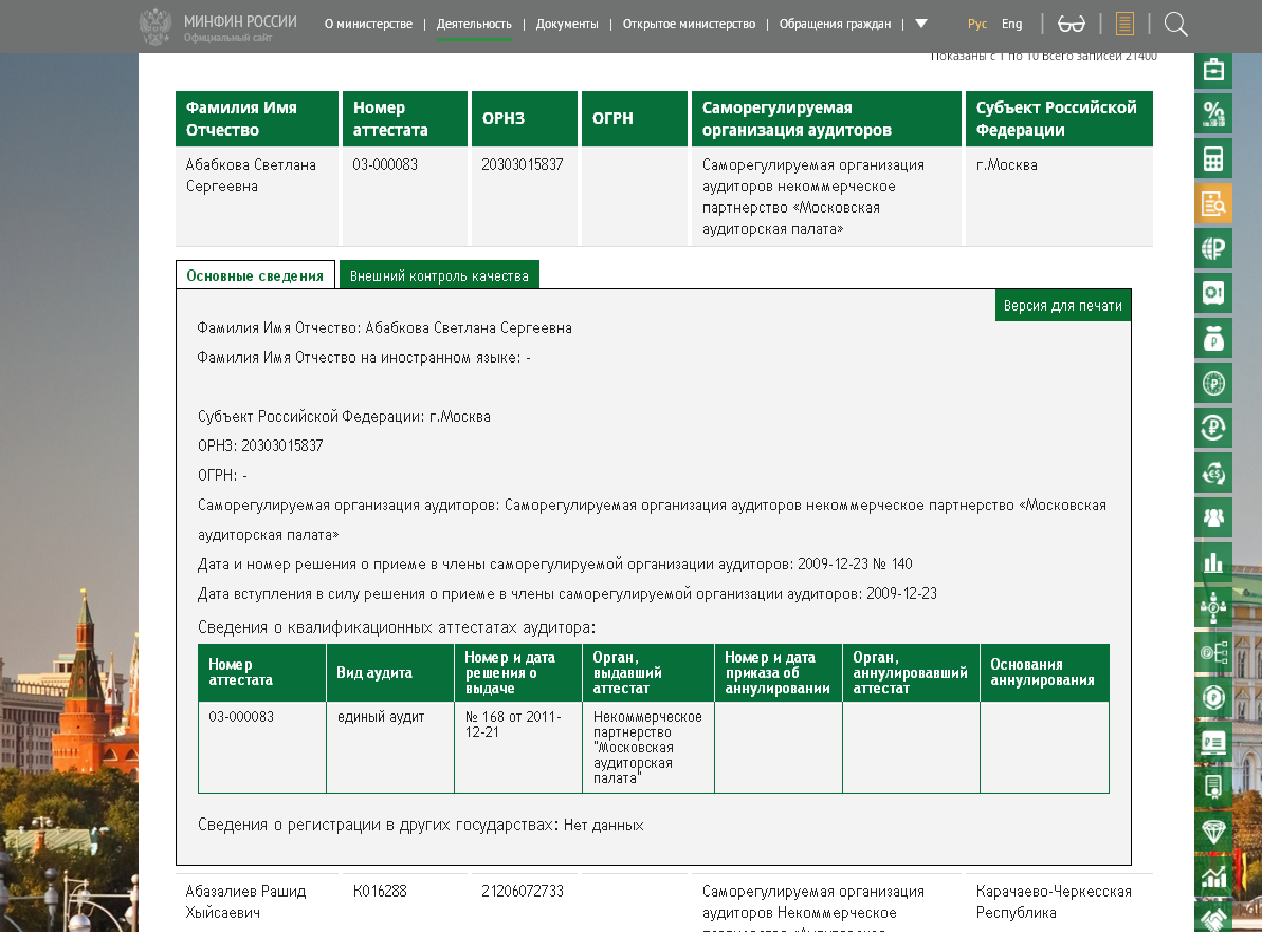Enable the visually impaired glasses mode
The width and height of the screenshot is (1262, 932).
[1071, 24]
